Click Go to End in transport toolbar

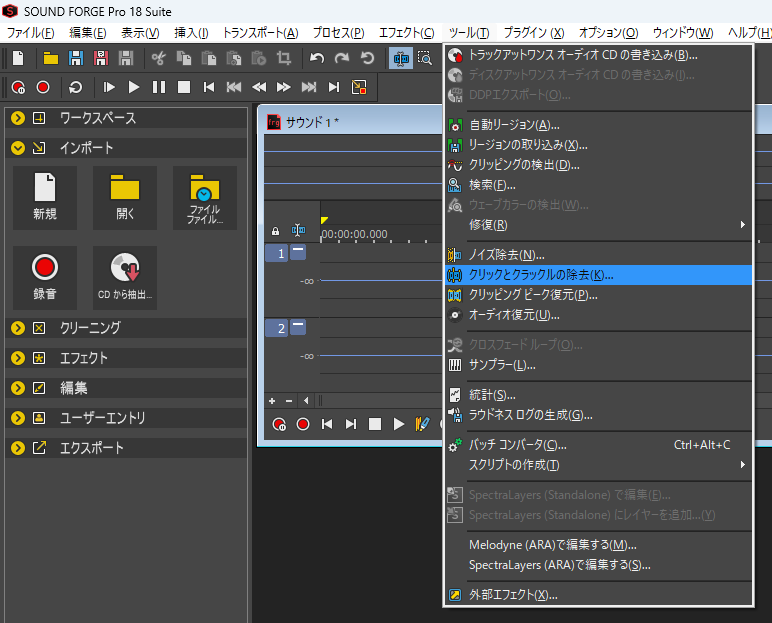point(334,87)
